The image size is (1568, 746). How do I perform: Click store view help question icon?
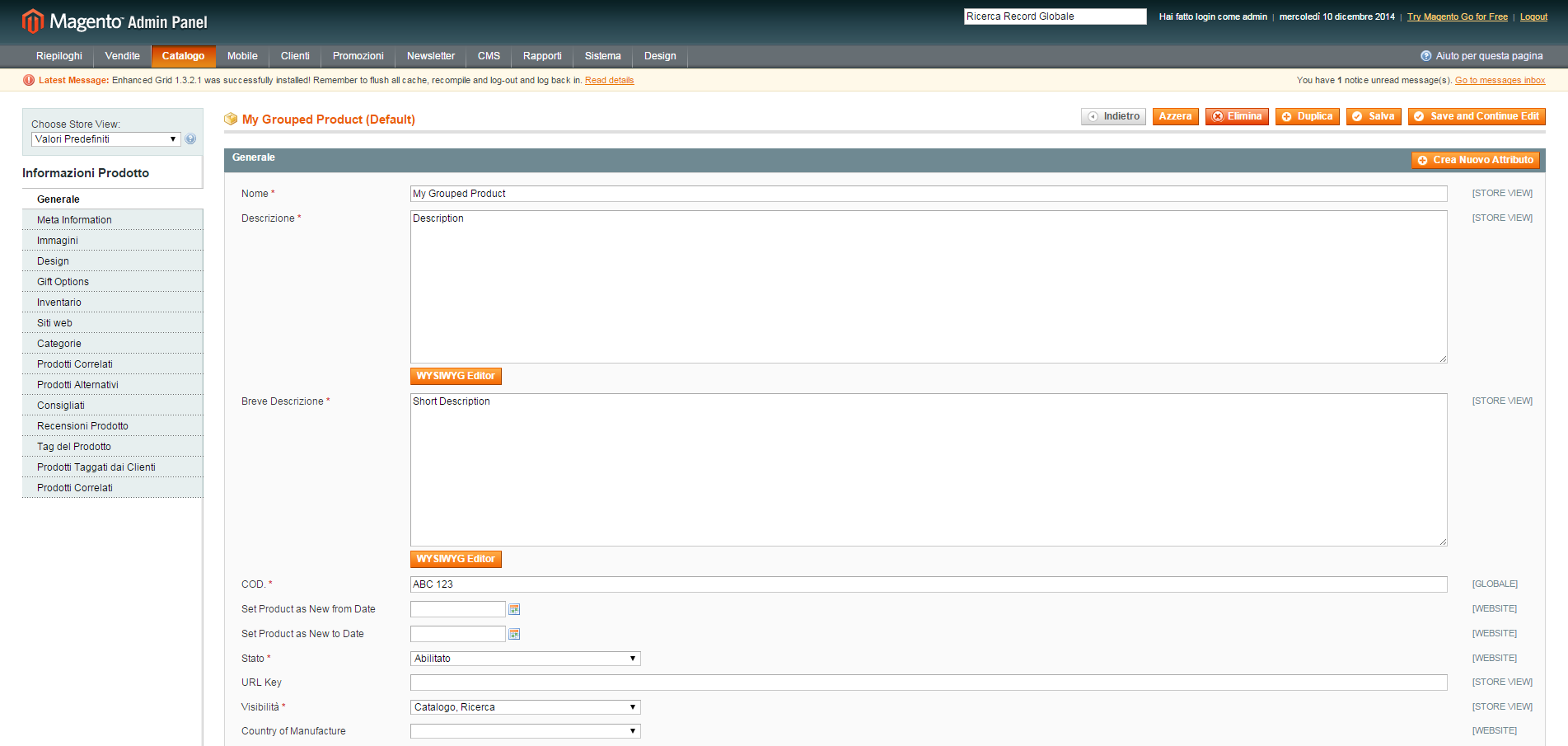pos(190,139)
